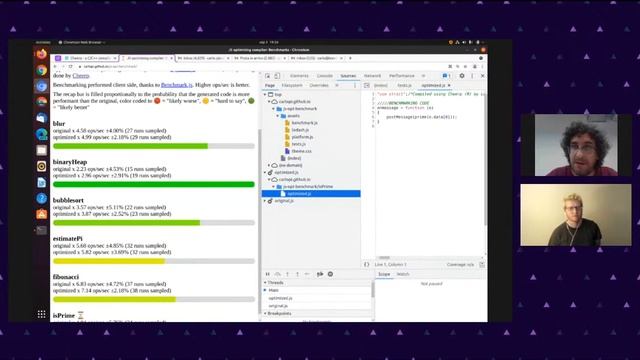The width and height of the screenshot is (640, 360).
Task: Click the step over debugger icon
Action: [x=278, y=274]
